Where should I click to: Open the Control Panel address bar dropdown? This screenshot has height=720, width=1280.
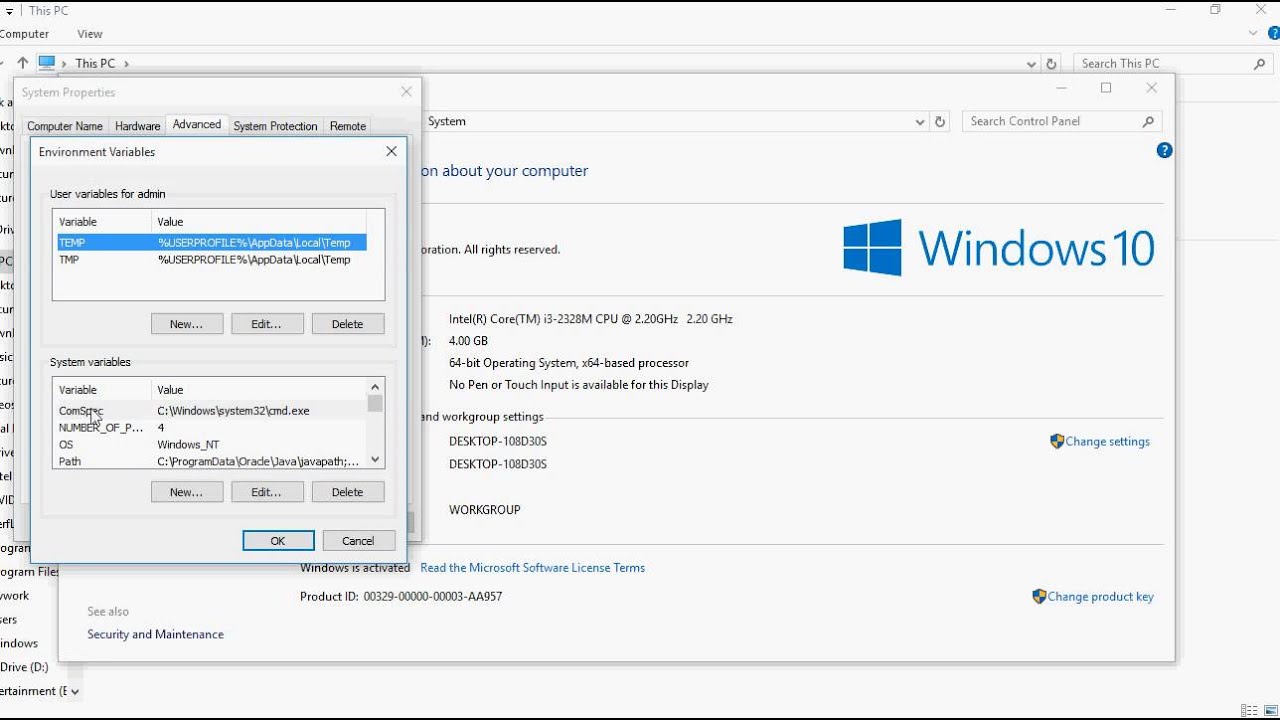tap(920, 122)
